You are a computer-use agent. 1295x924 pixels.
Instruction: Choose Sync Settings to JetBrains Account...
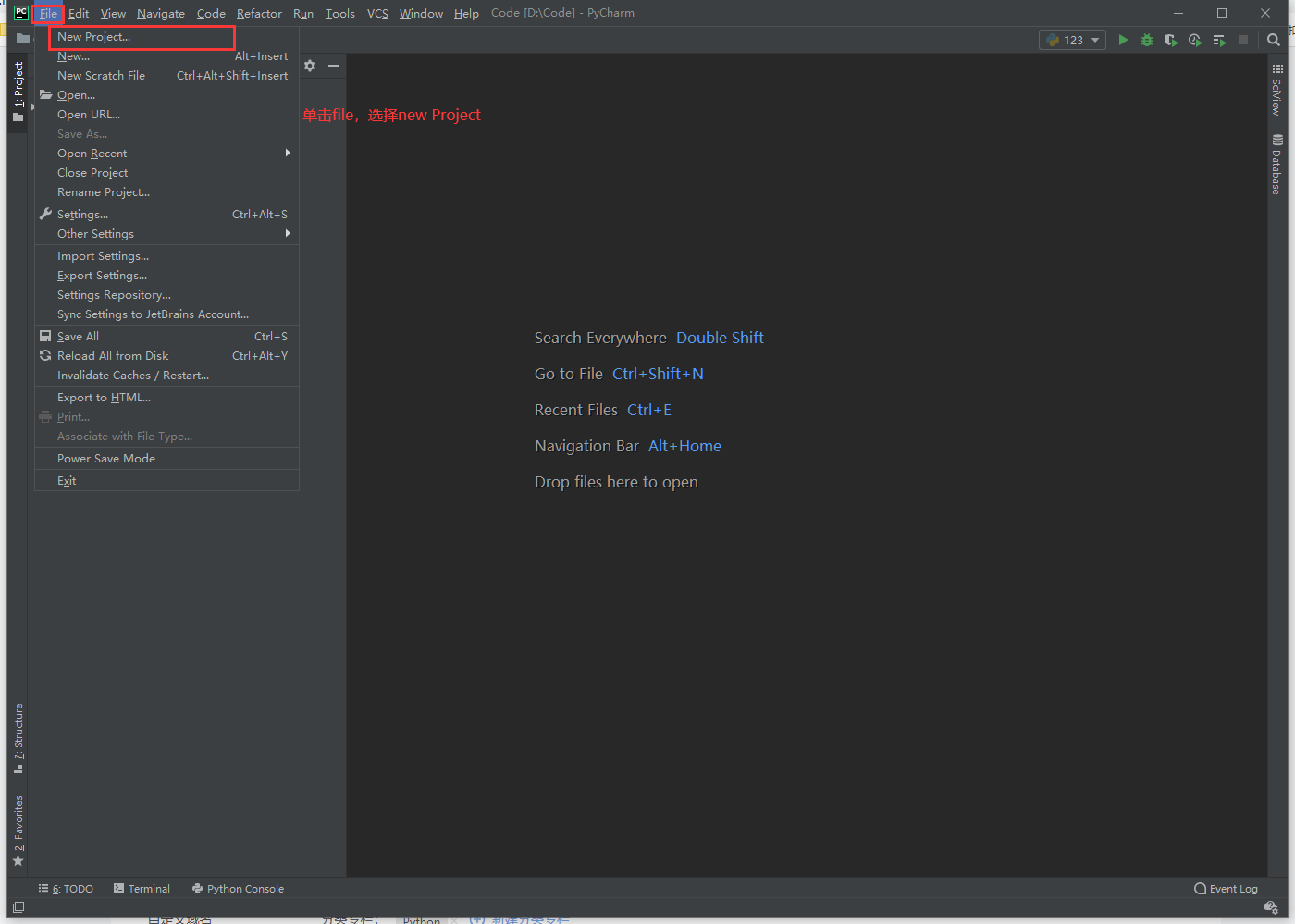pyautogui.click(x=166, y=314)
